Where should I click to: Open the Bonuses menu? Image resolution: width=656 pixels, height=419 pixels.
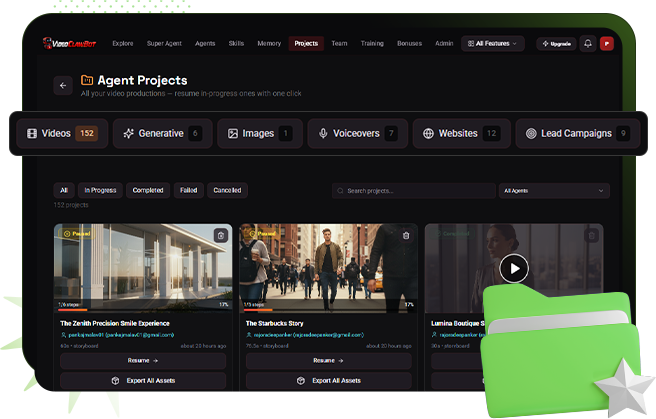point(409,43)
